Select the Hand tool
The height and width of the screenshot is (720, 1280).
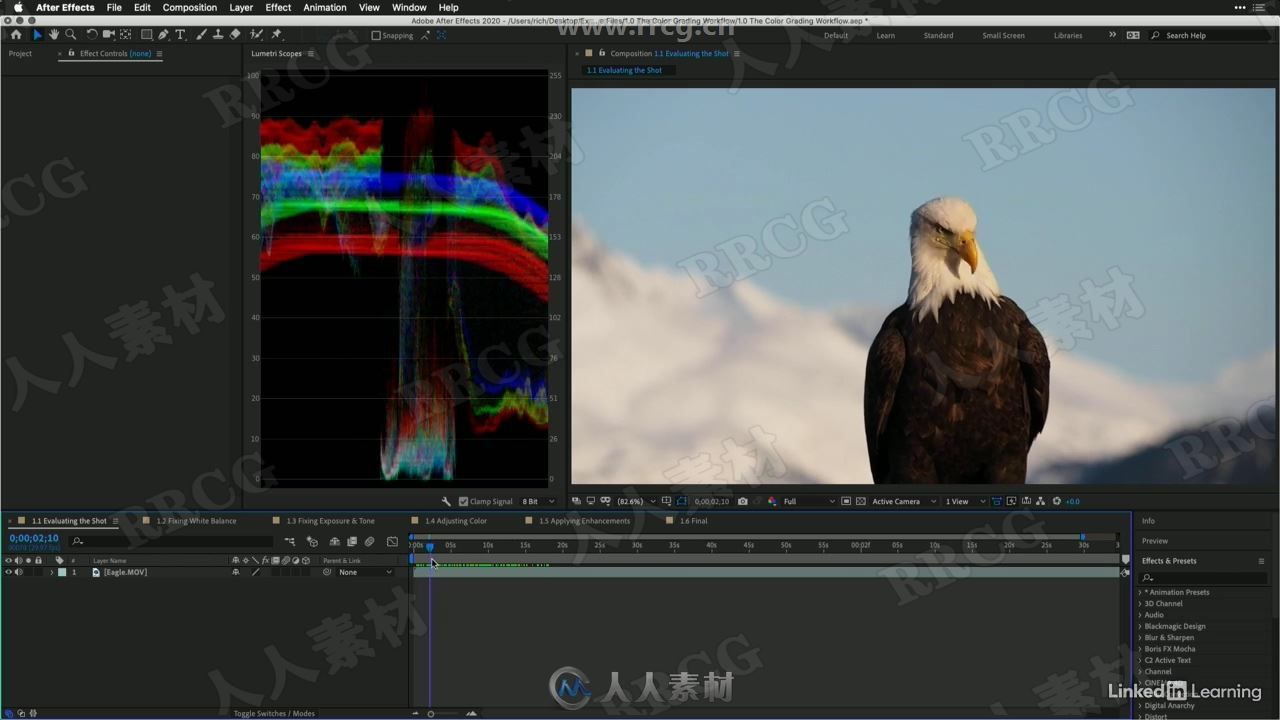point(54,34)
